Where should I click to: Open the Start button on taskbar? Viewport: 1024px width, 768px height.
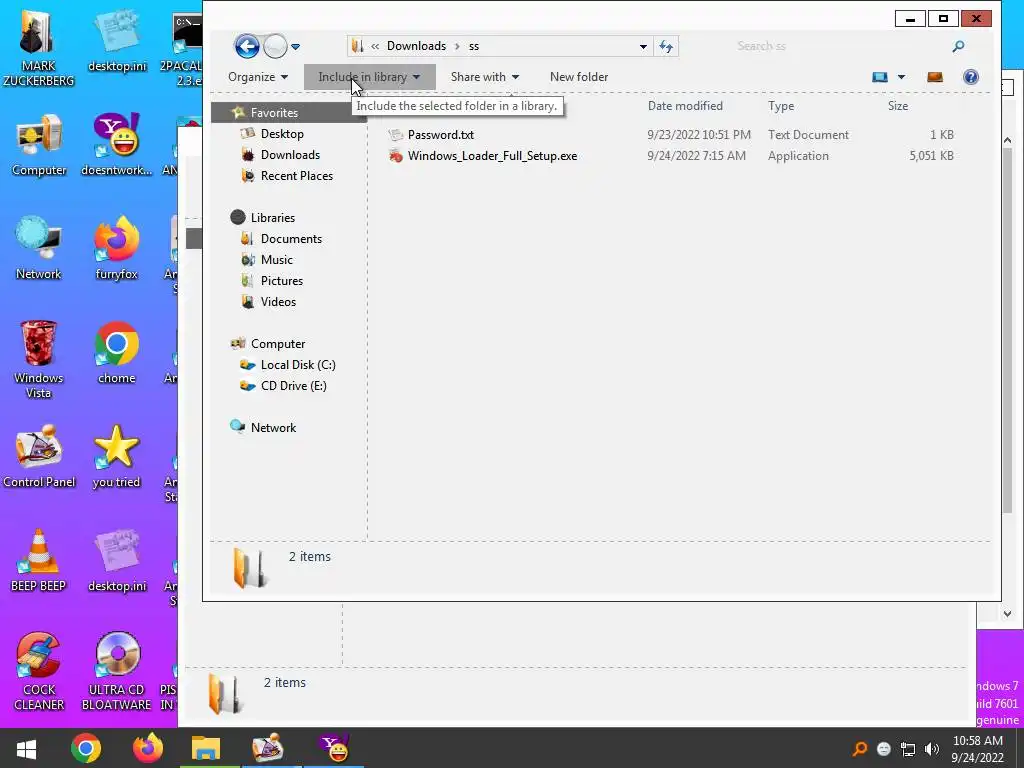pyautogui.click(x=26, y=748)
